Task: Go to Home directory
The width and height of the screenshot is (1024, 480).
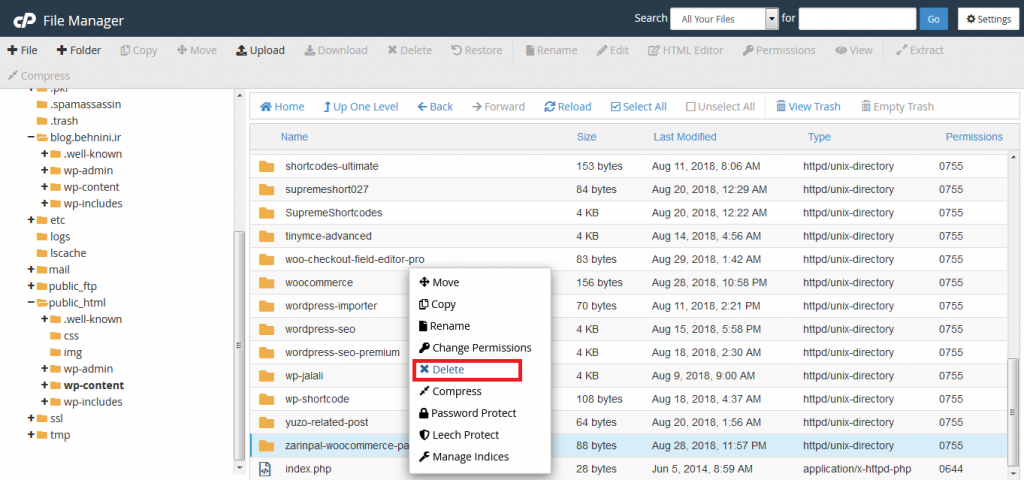Action: click(282, 106)
